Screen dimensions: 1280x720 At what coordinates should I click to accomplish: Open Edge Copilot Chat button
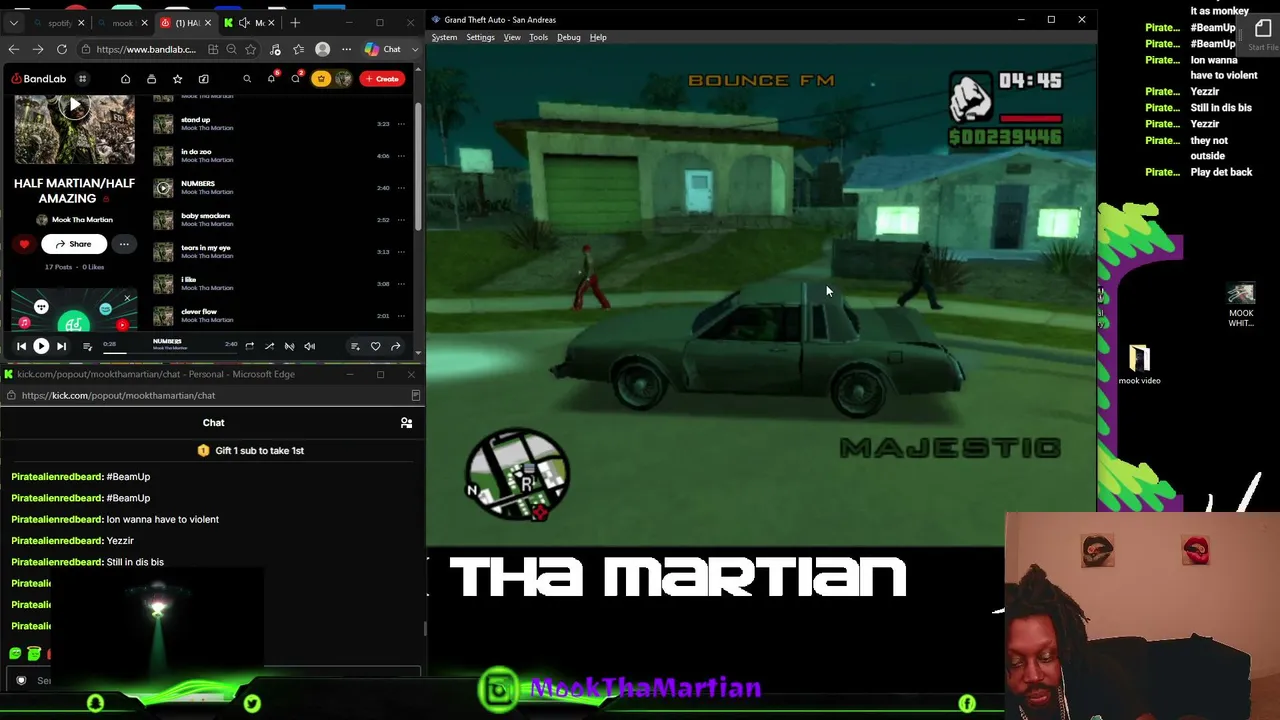coord(382,49)
